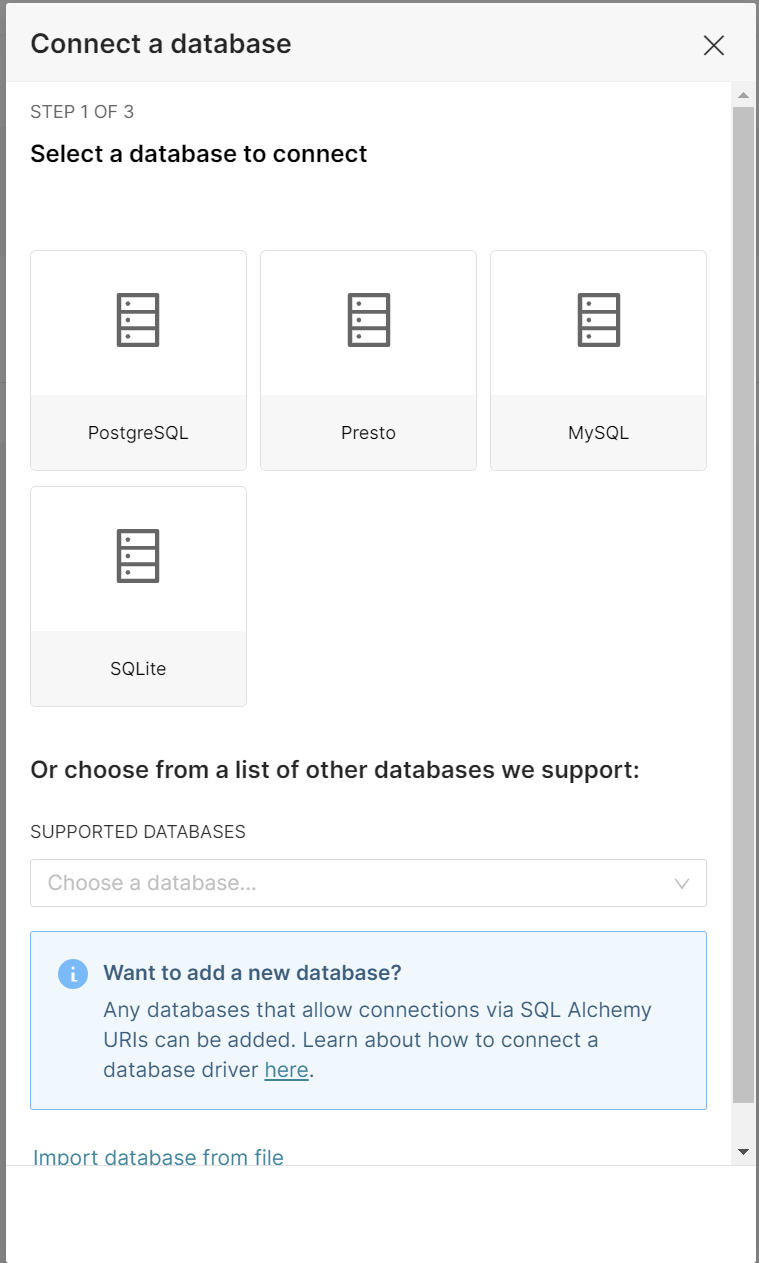Click the scrollbar up arrow
The image size is (759, 1263).
pyautogui.click(x=743, y=96)
